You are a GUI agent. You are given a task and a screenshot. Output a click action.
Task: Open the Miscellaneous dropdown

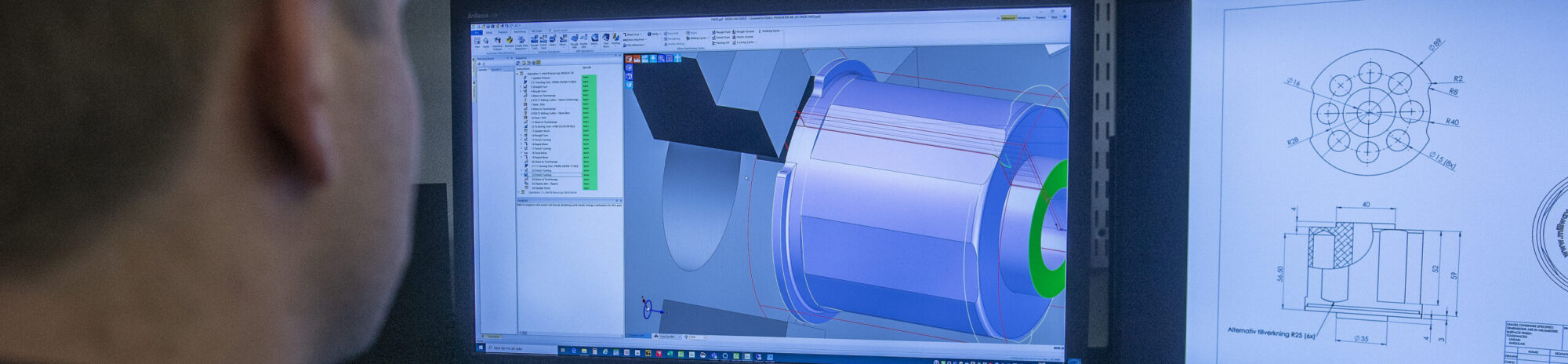pos(634,45)
